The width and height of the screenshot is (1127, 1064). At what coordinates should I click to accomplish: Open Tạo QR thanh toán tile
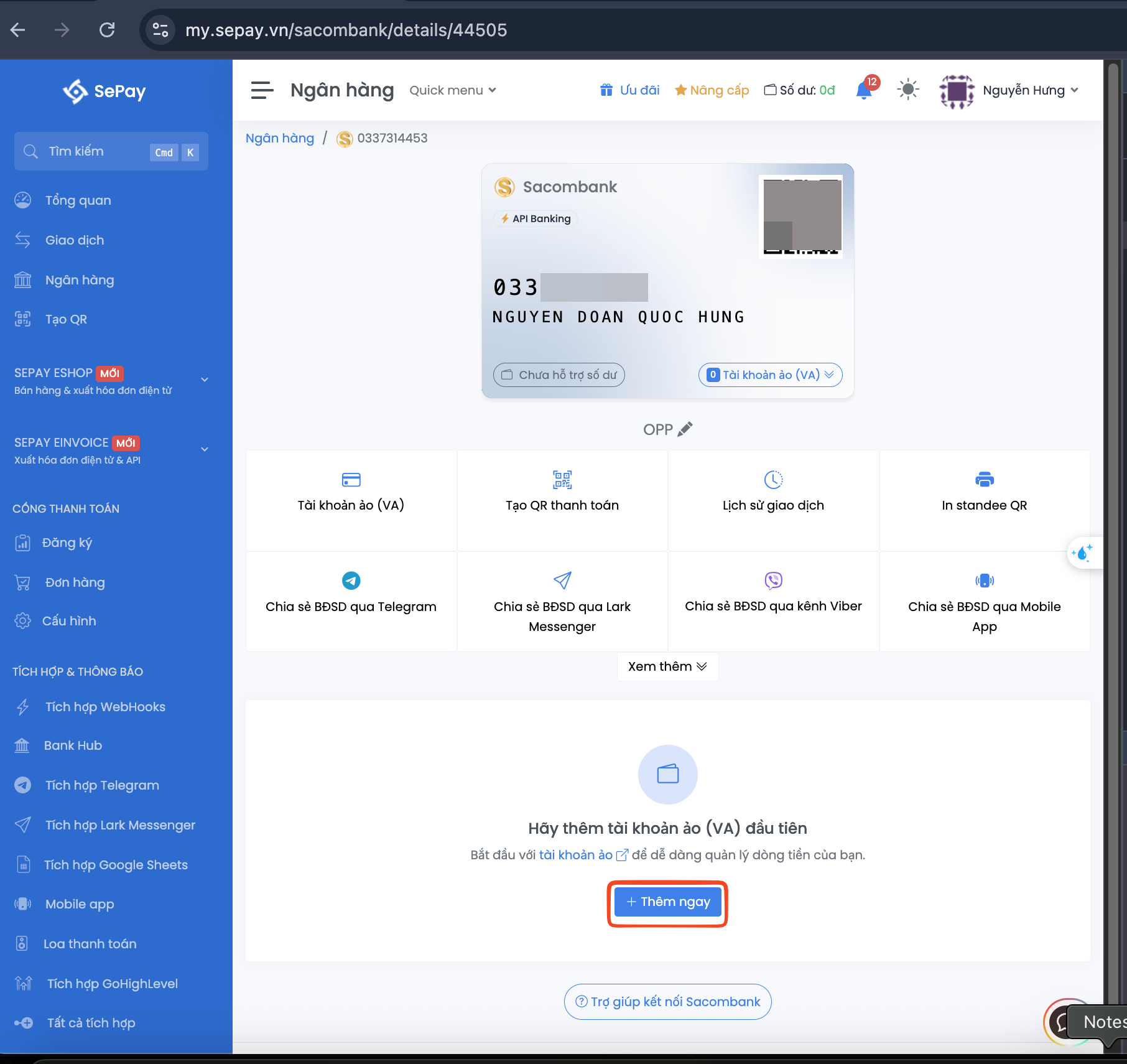562,492
